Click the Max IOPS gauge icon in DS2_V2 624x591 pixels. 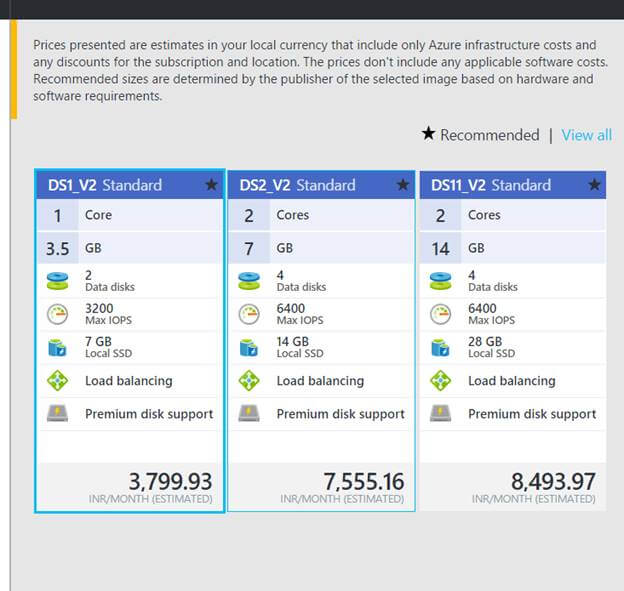[x=249, y=314]
